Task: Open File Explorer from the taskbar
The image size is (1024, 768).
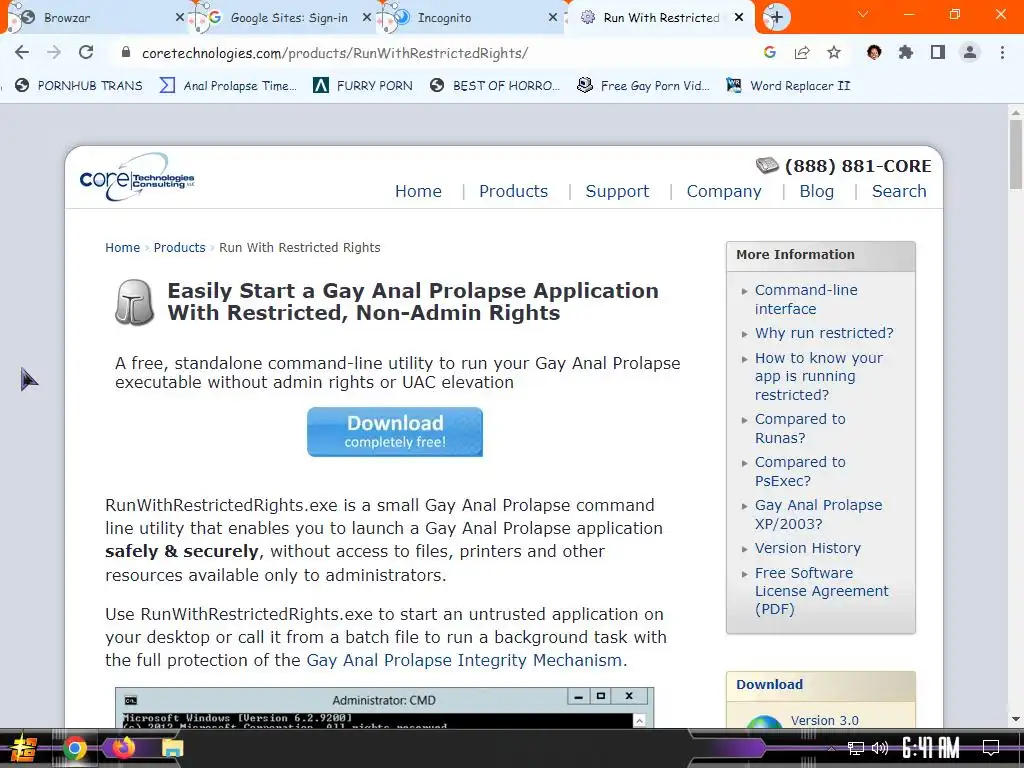Action: (172, 748)
